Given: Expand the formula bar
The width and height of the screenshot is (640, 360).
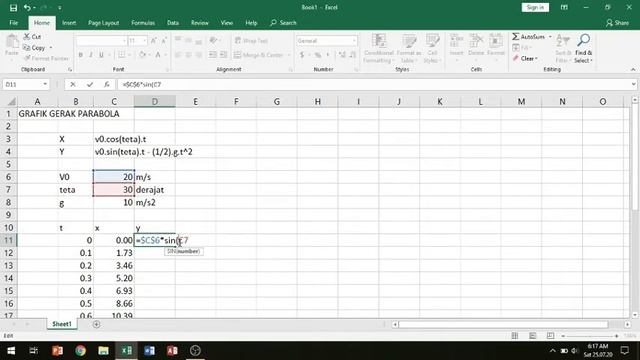Looking at the screenshot, I should [633, 84].
